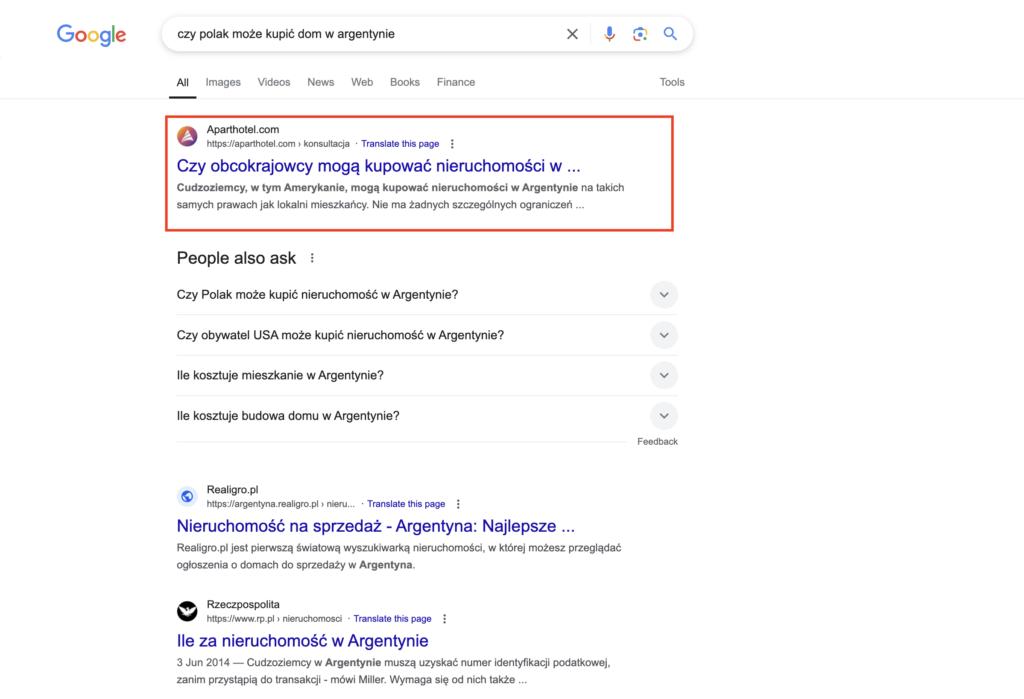Open the Tools options
This screenshot has height=699, width=1024.
pos(672,82)
